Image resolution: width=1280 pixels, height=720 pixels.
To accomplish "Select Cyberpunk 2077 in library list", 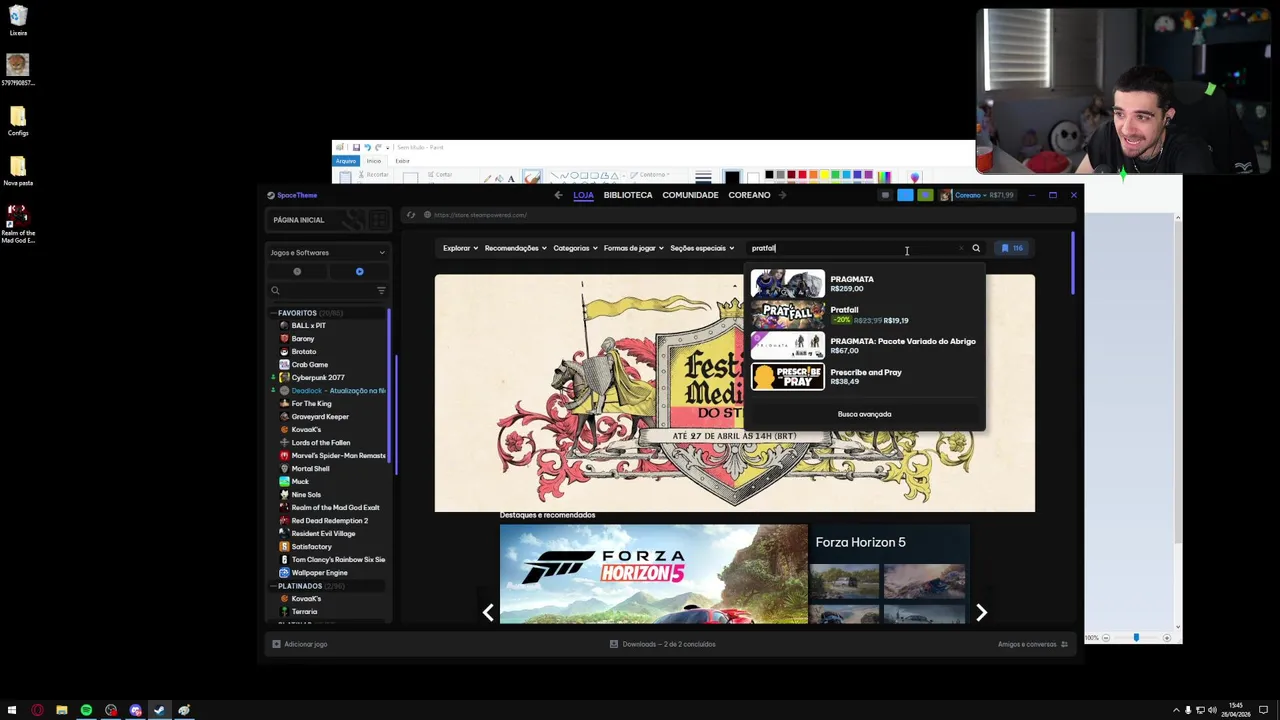I will coord(317,378).
